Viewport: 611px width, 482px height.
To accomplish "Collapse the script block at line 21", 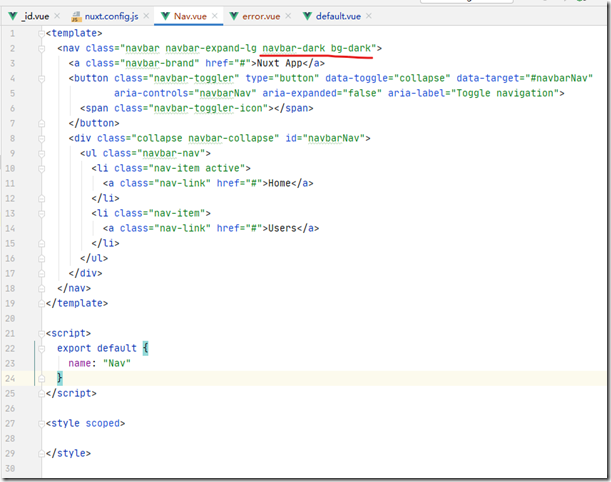I will [41, 334].
